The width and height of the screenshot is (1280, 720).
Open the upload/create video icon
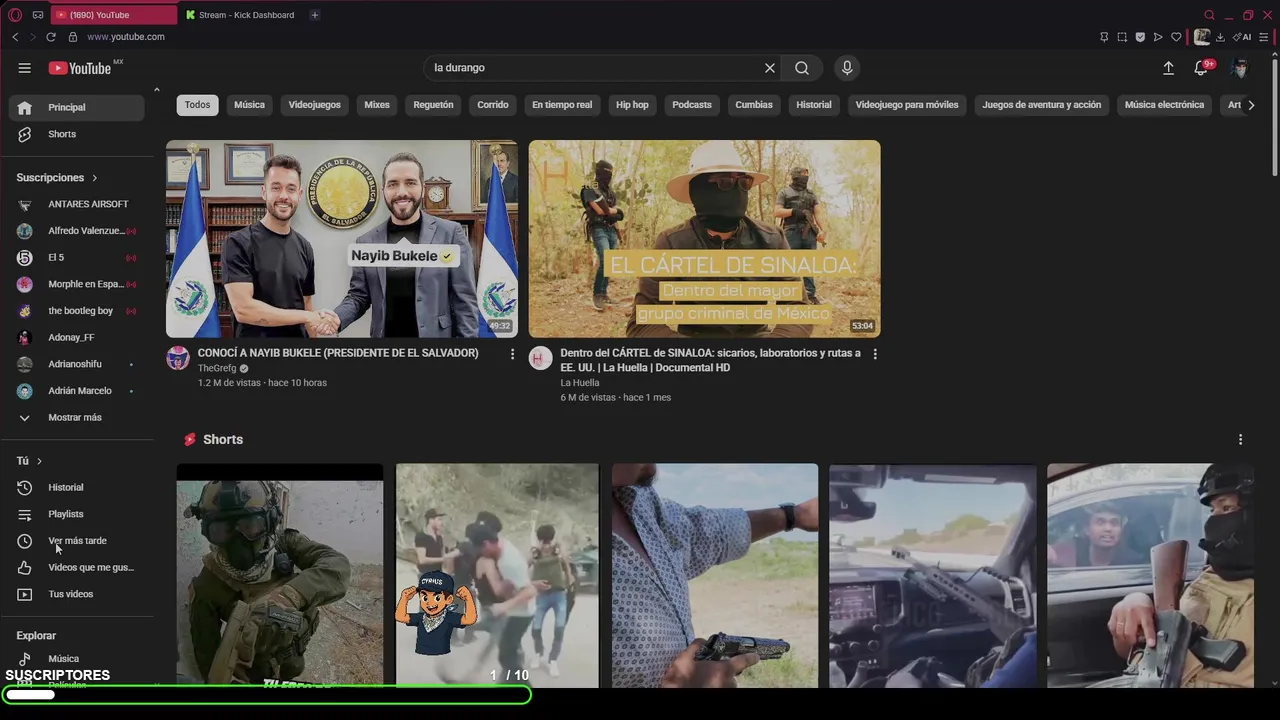[1168, 68]
